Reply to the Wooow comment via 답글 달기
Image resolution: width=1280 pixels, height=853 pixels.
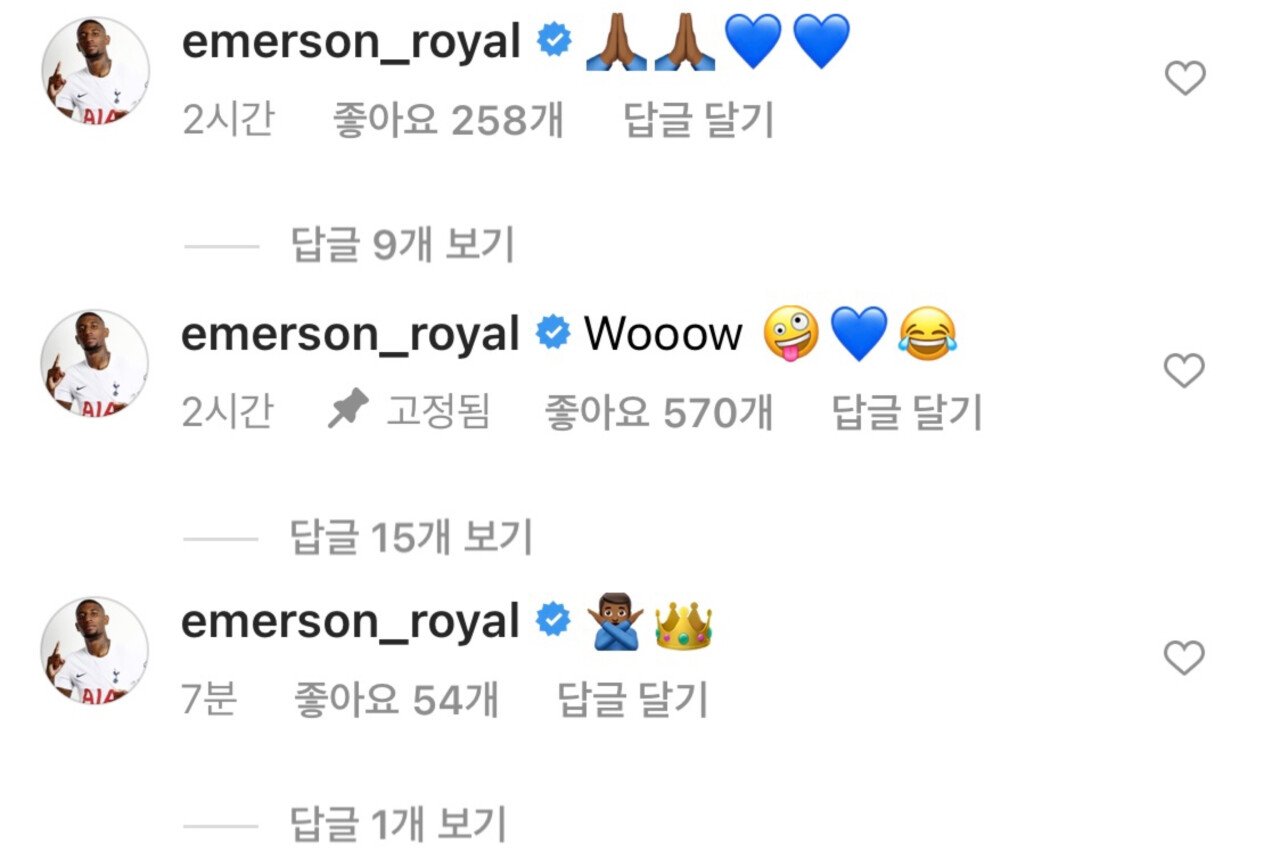point(907,412)
